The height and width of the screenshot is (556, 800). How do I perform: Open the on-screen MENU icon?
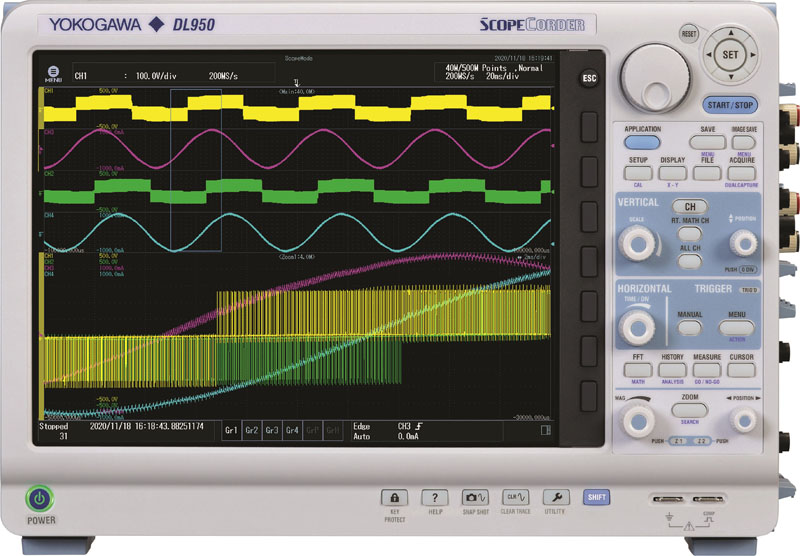pos(53,73)
